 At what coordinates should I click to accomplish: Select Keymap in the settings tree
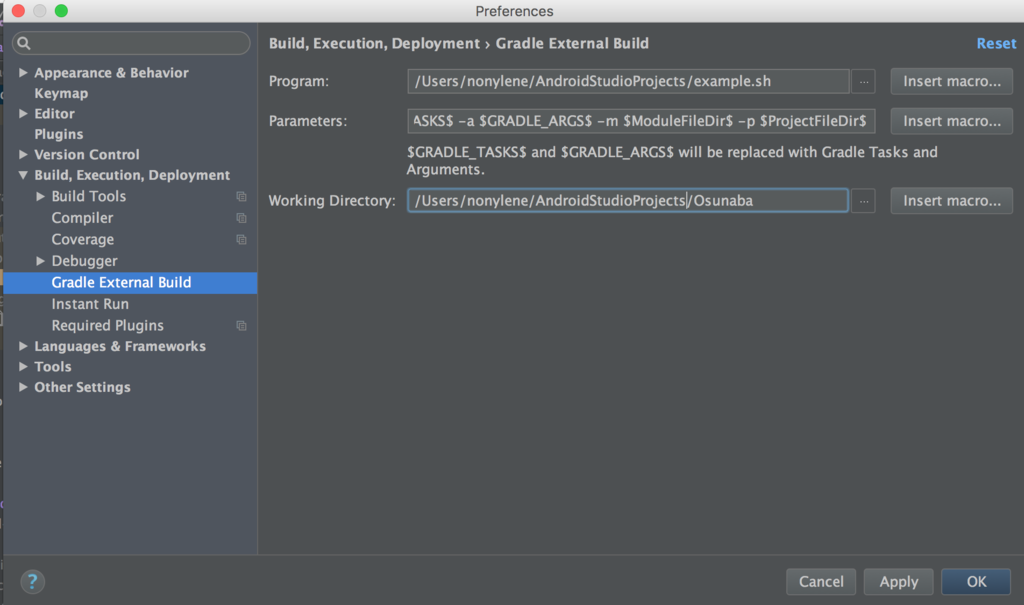click(x=61, y=93)
